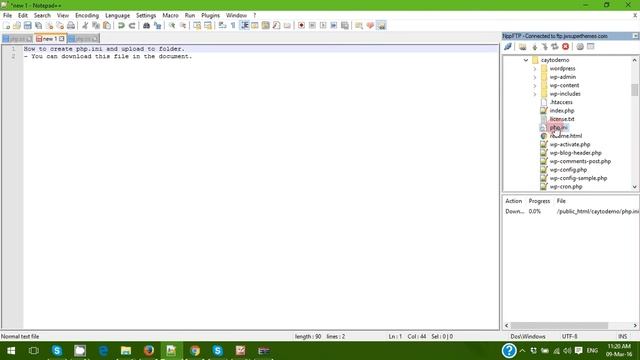Image resolution: width=640 pixels, height=360 pixels.
Task: Expand the wp-content folder
Action: pos(535,86)
